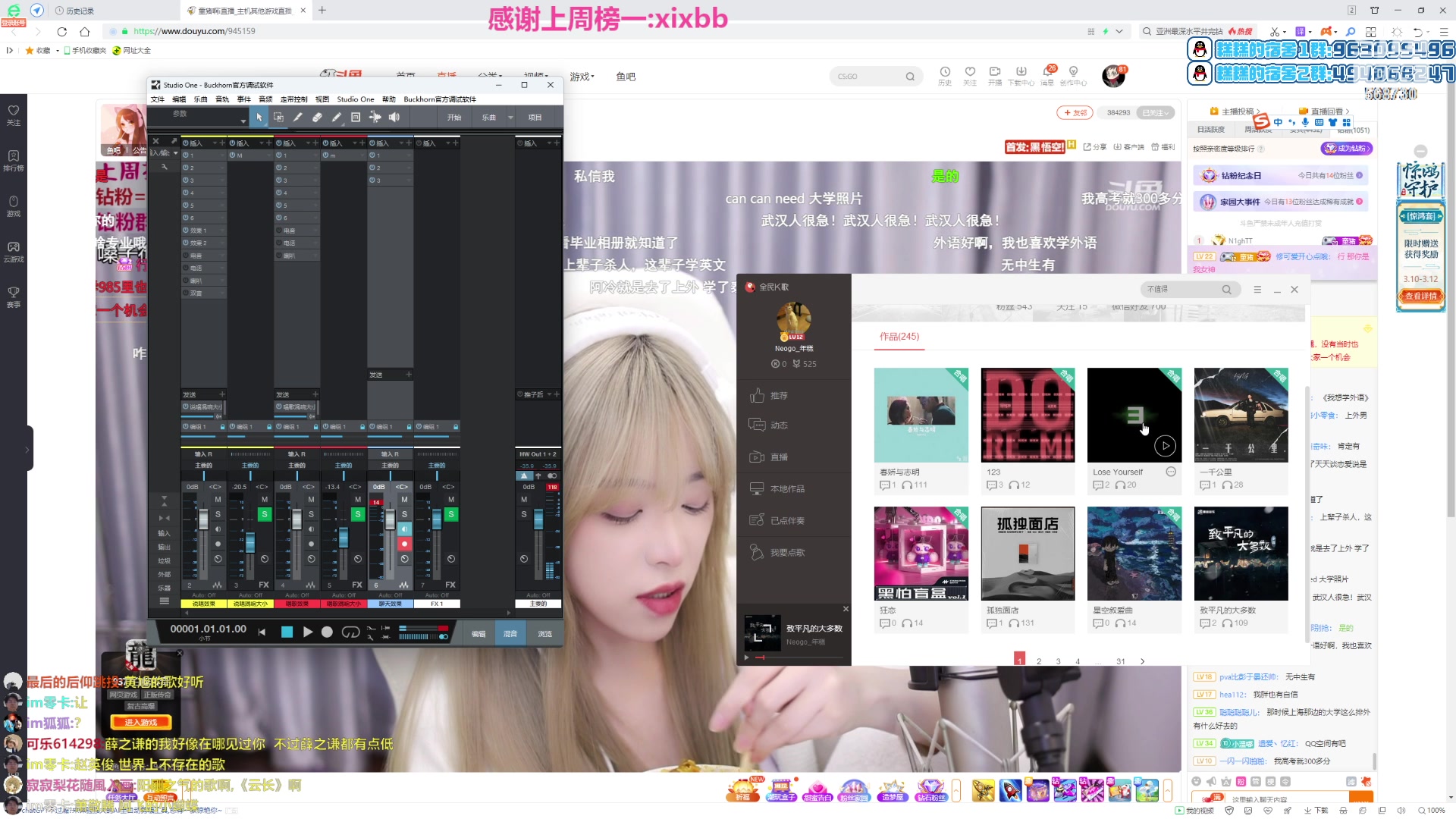Click the 项目 button in Studio One toolbar

click(x=535, y=118)
